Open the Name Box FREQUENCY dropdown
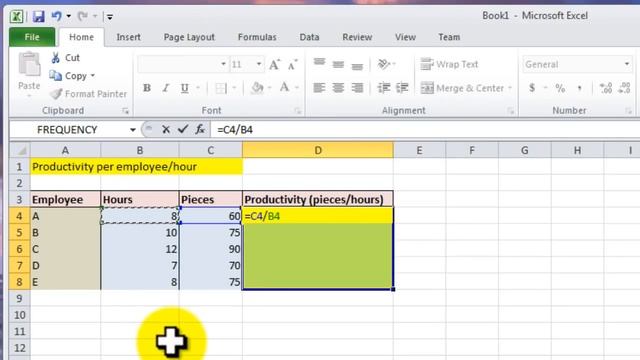640x360 pixels. click(x=133, y=130)
